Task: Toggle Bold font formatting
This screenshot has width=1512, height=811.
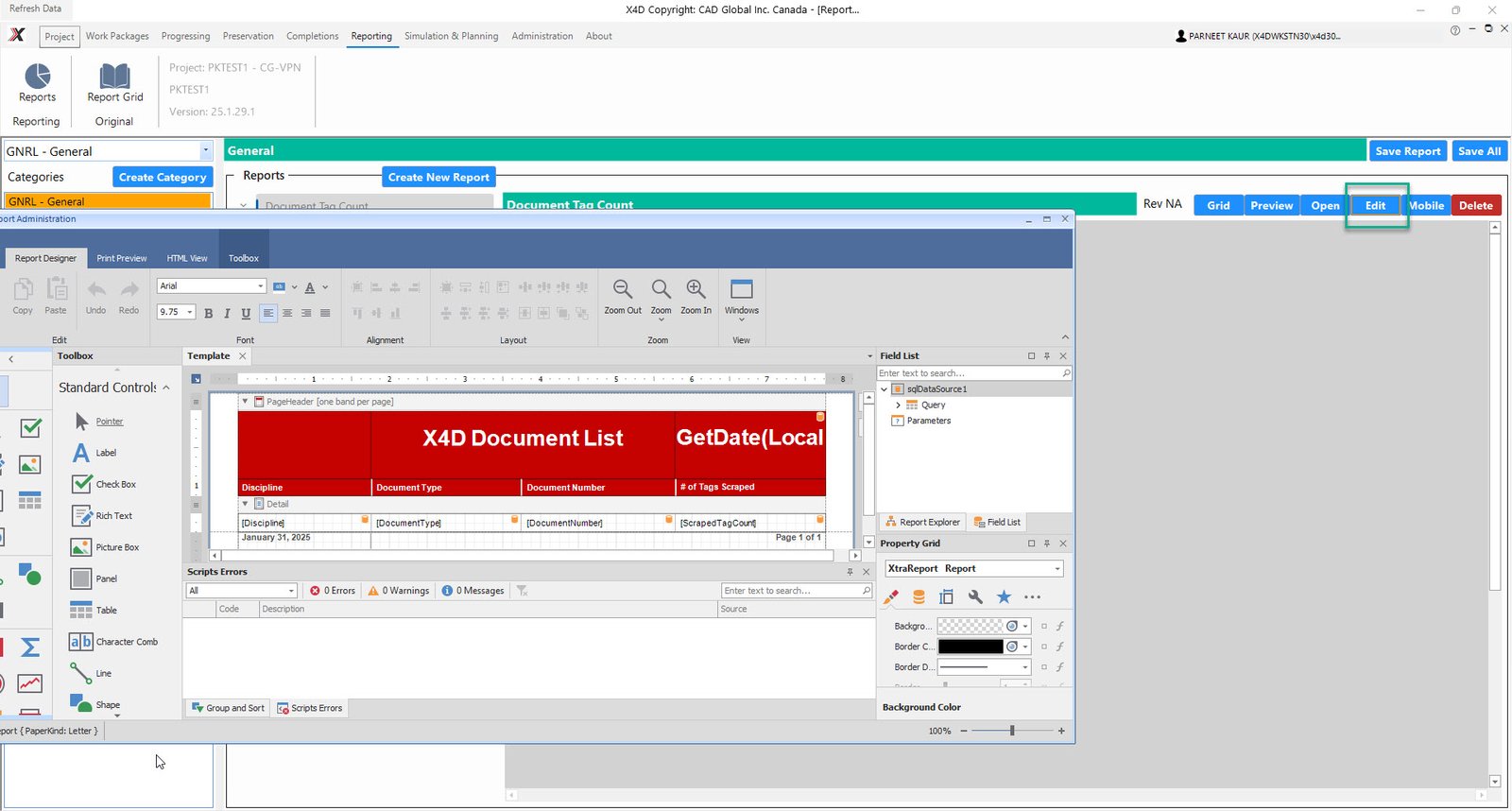Action: point(208,313)
